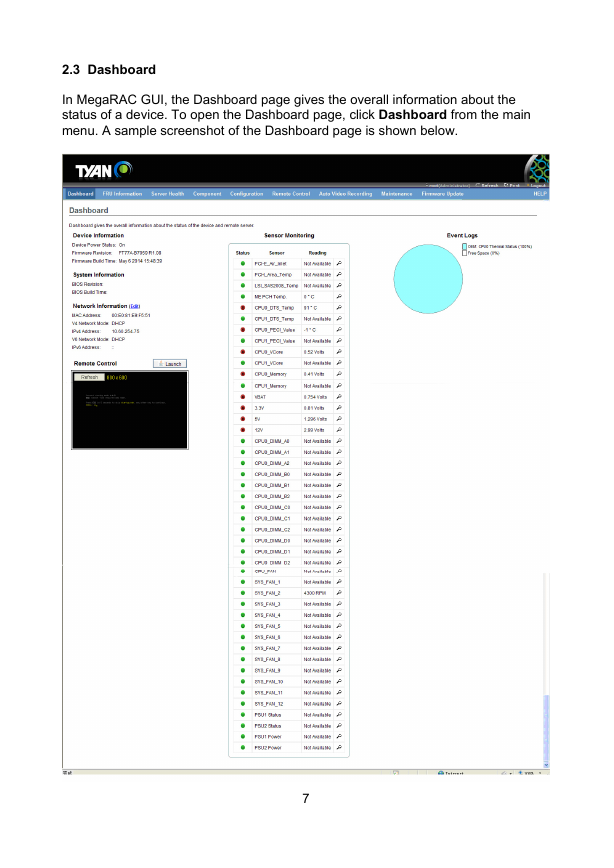Open magnifier icon for 5V sensor
The height and width of the screenshot is (868, 614).
pyautogui.click(x=339, y=418)
